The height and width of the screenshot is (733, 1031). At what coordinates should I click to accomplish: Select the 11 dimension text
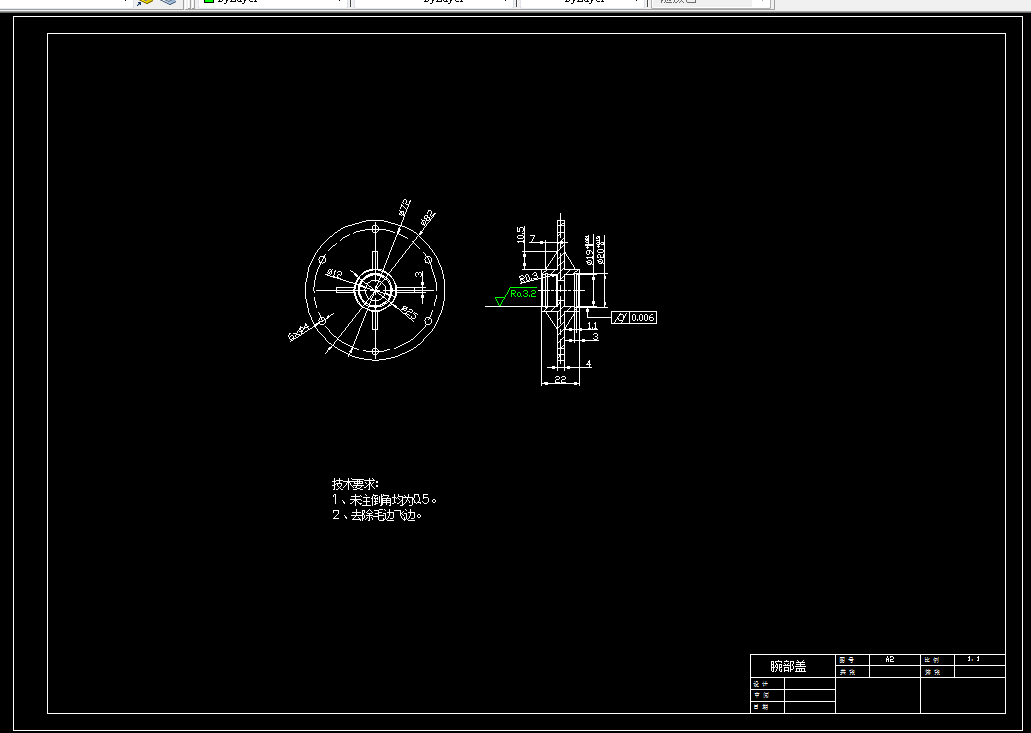(x=592, y=325)
